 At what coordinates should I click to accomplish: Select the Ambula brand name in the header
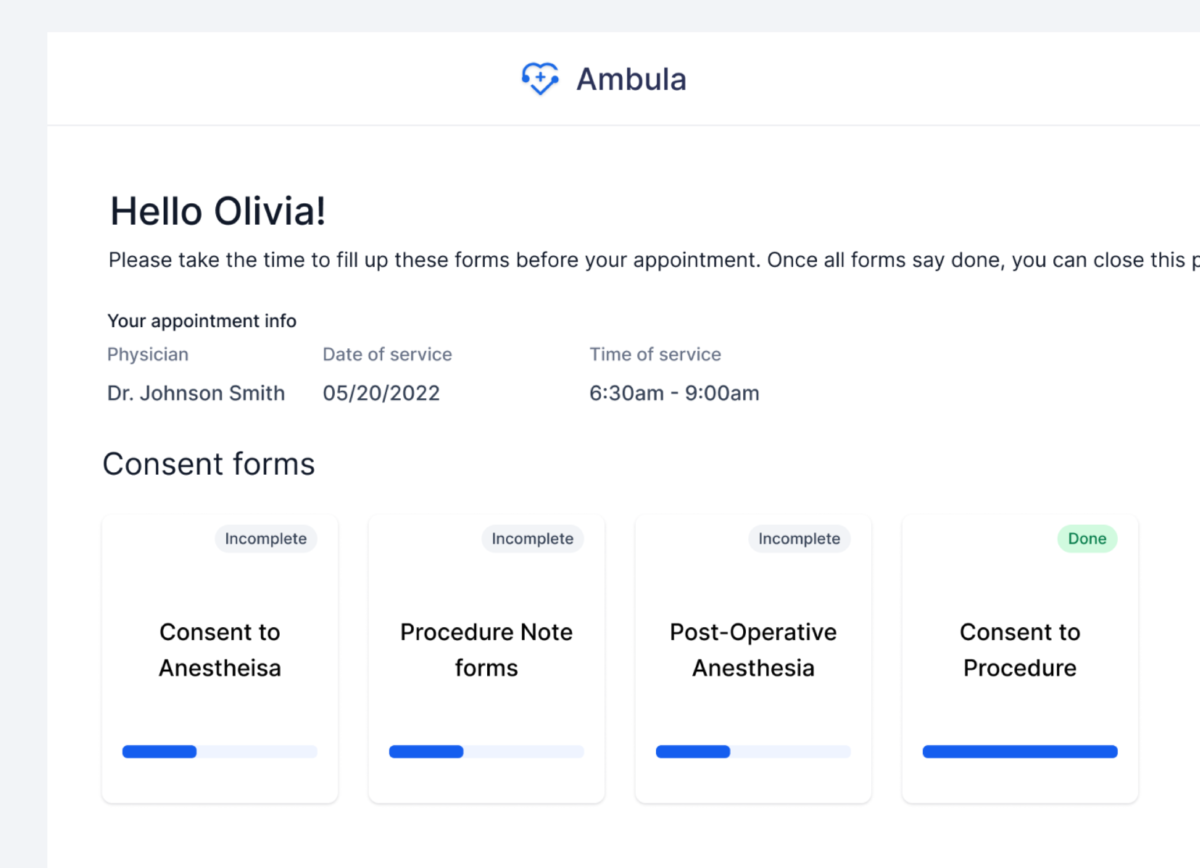[x=630, y=79]
